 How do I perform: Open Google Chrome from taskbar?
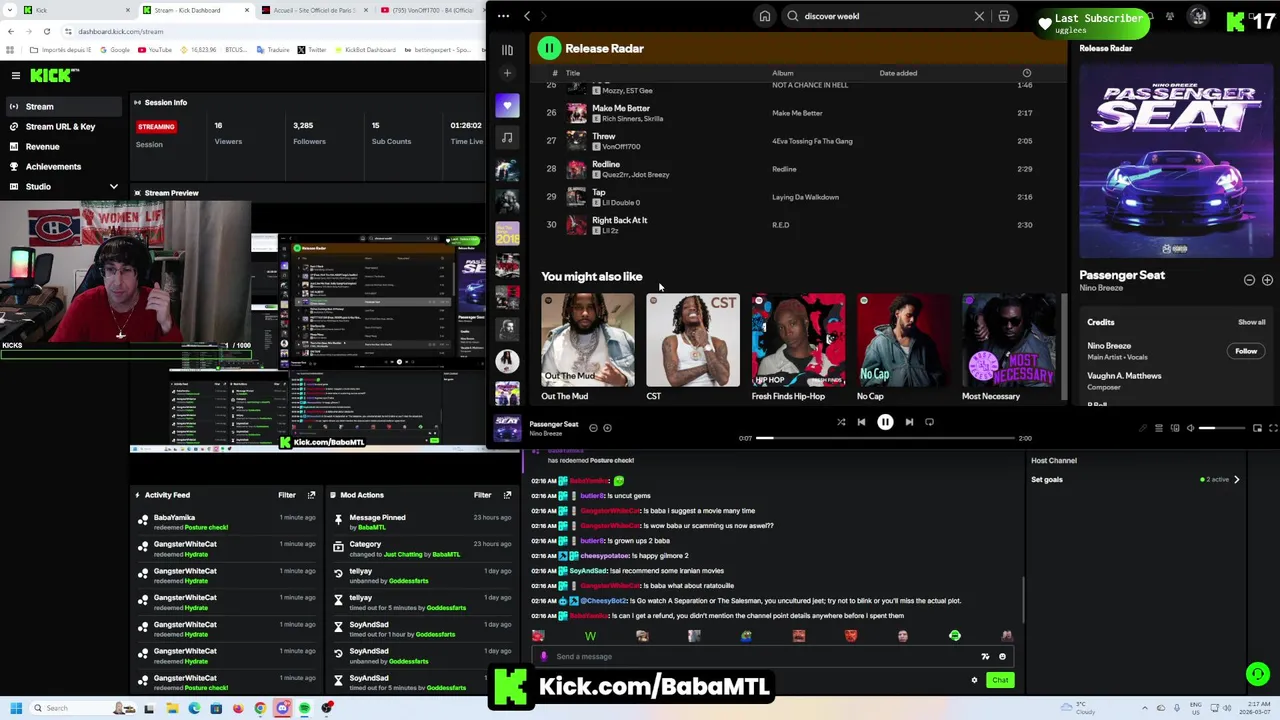coord(260,708)
